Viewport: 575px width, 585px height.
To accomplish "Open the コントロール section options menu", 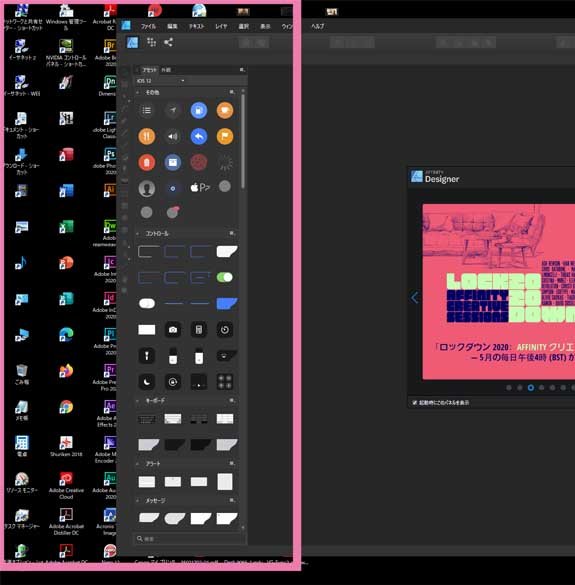I will (232, 233).
